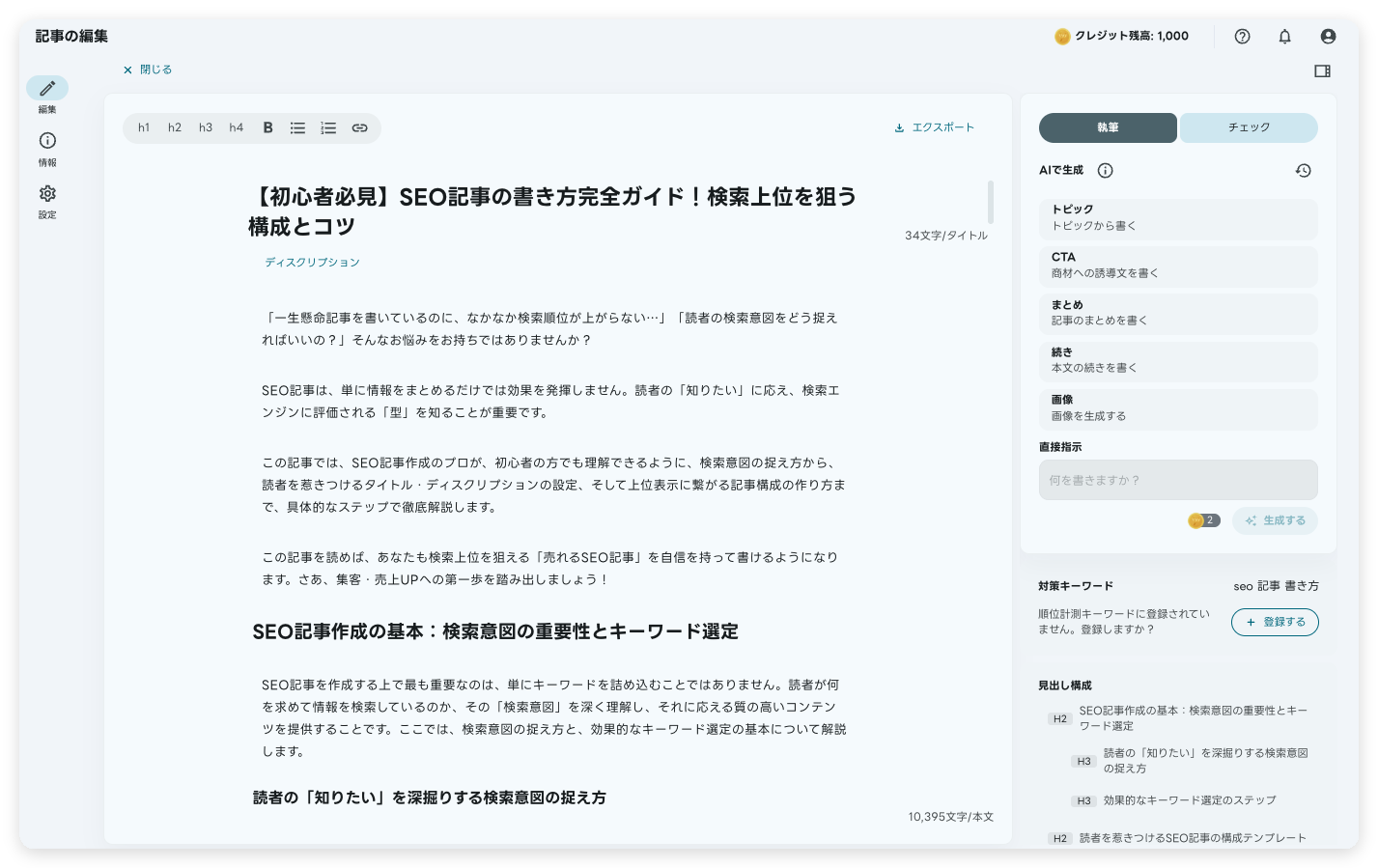Click the 34文字/タイトル character count
1378x868 pixels.
tap(946, 236)
